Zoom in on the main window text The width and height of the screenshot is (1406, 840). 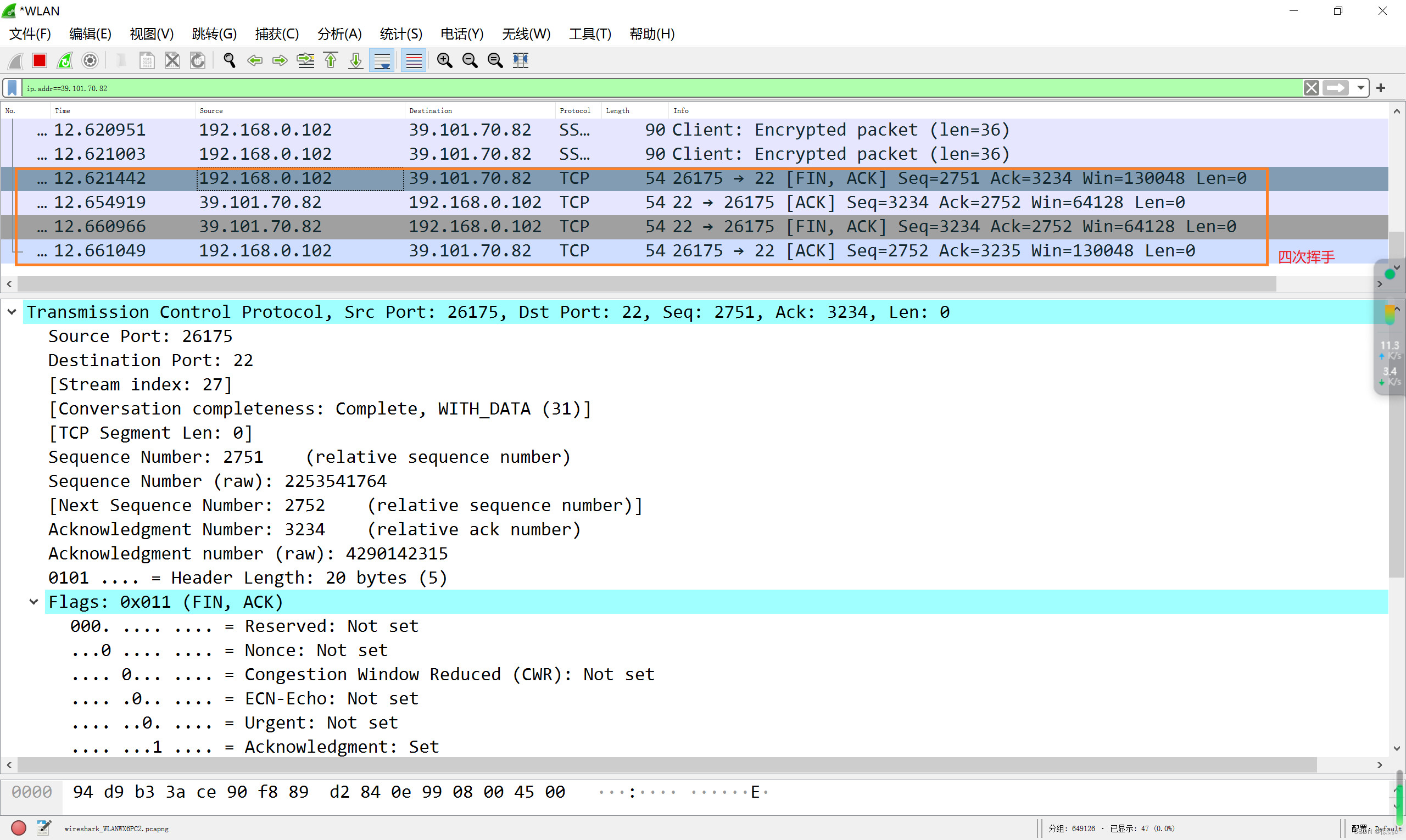(x=444, y=60)
